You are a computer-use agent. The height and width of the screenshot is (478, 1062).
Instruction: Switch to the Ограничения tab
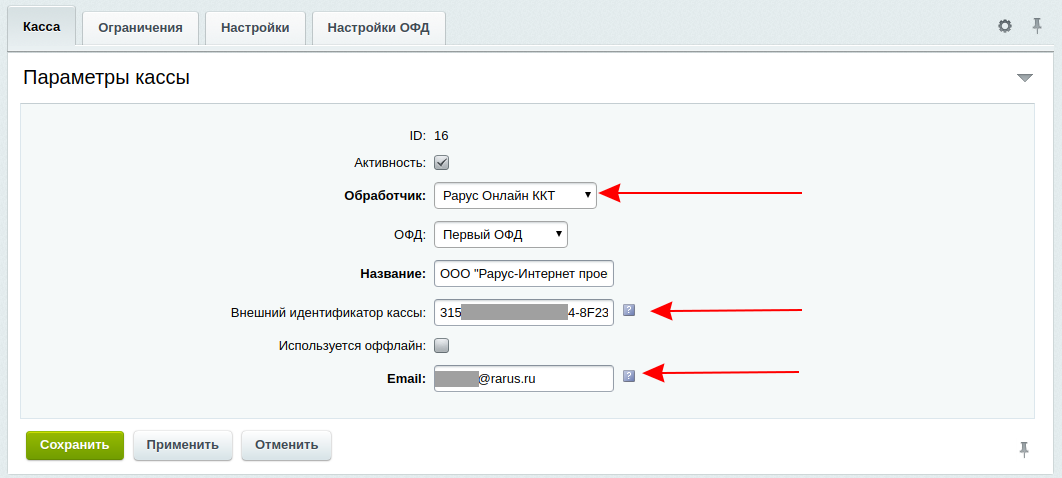coord(140,28)
